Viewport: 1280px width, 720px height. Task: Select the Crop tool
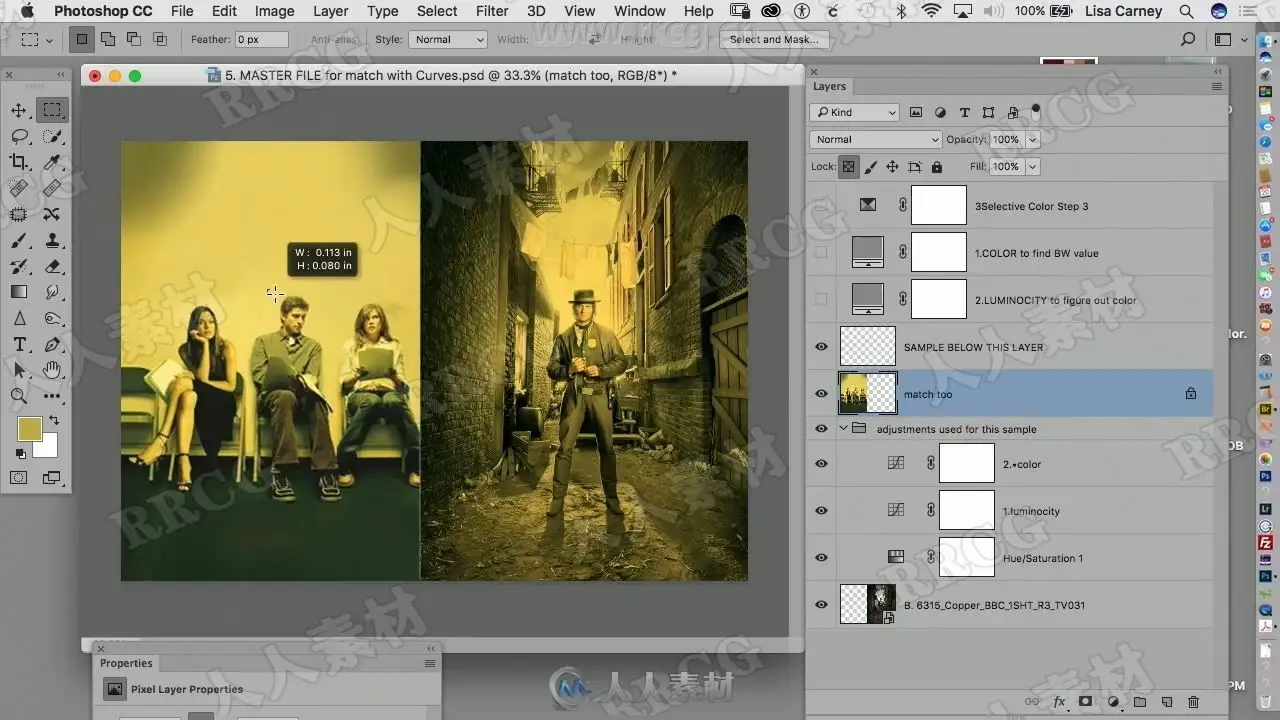pos(19,162)
